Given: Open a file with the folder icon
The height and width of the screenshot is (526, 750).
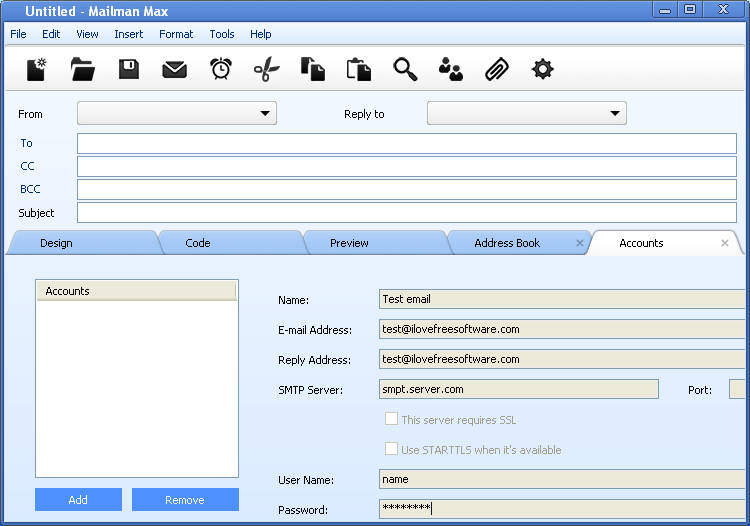Looking at the screenshot, I should pyautogui.click(x=83, y=69).
